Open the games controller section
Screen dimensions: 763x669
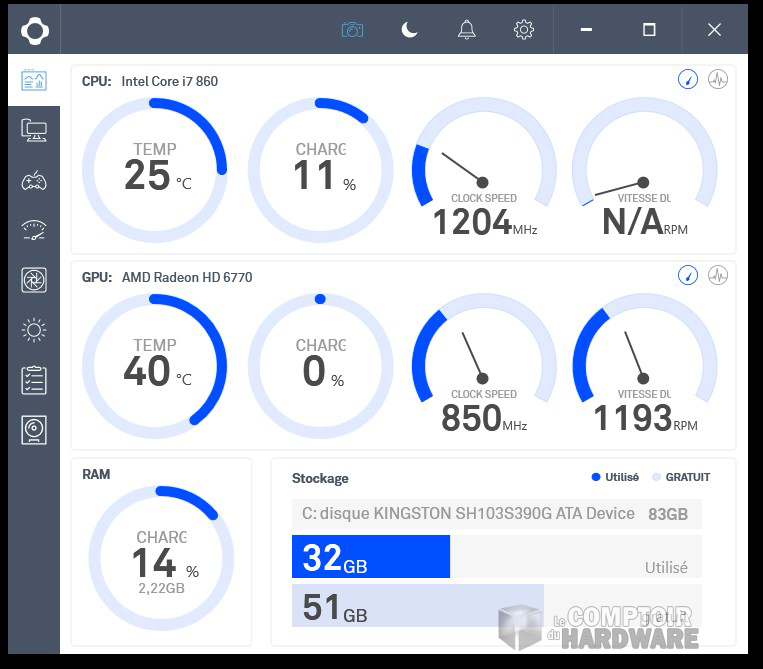click(34, 180)
